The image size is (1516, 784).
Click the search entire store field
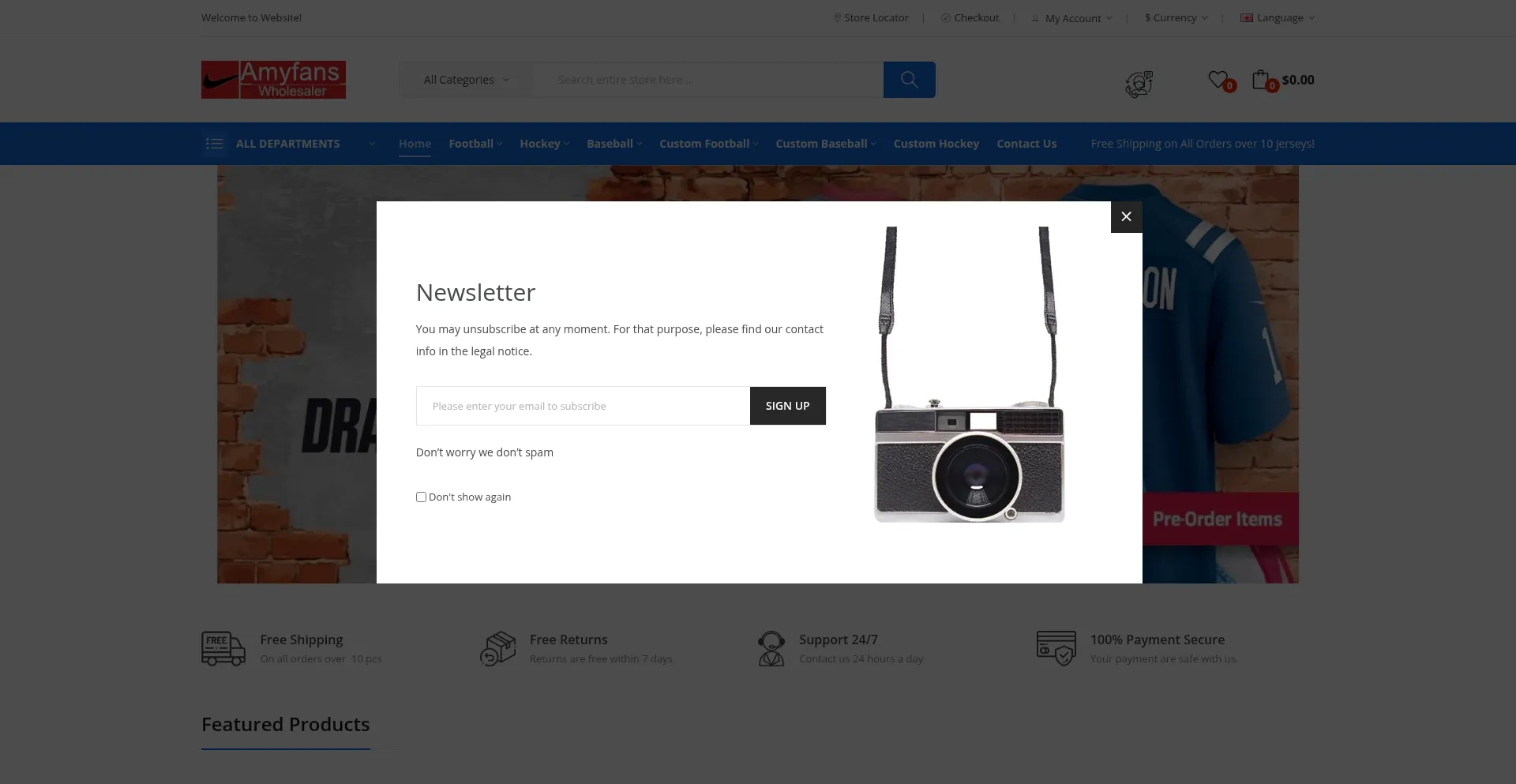[708, 80]
